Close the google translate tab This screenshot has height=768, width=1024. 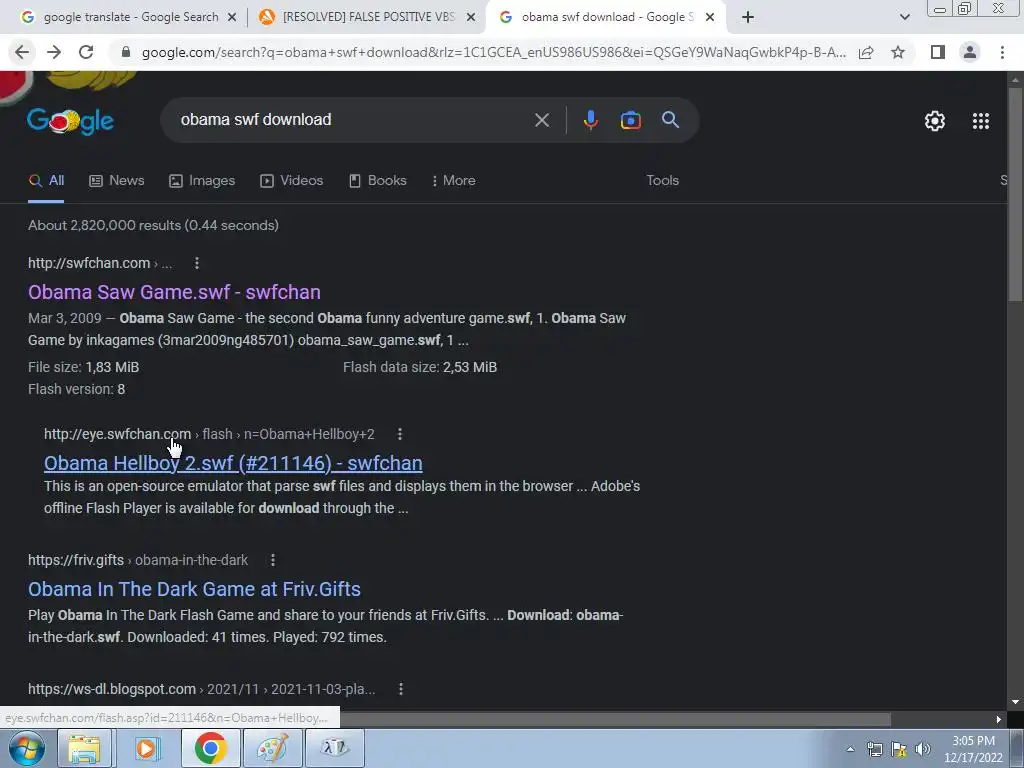232,18
